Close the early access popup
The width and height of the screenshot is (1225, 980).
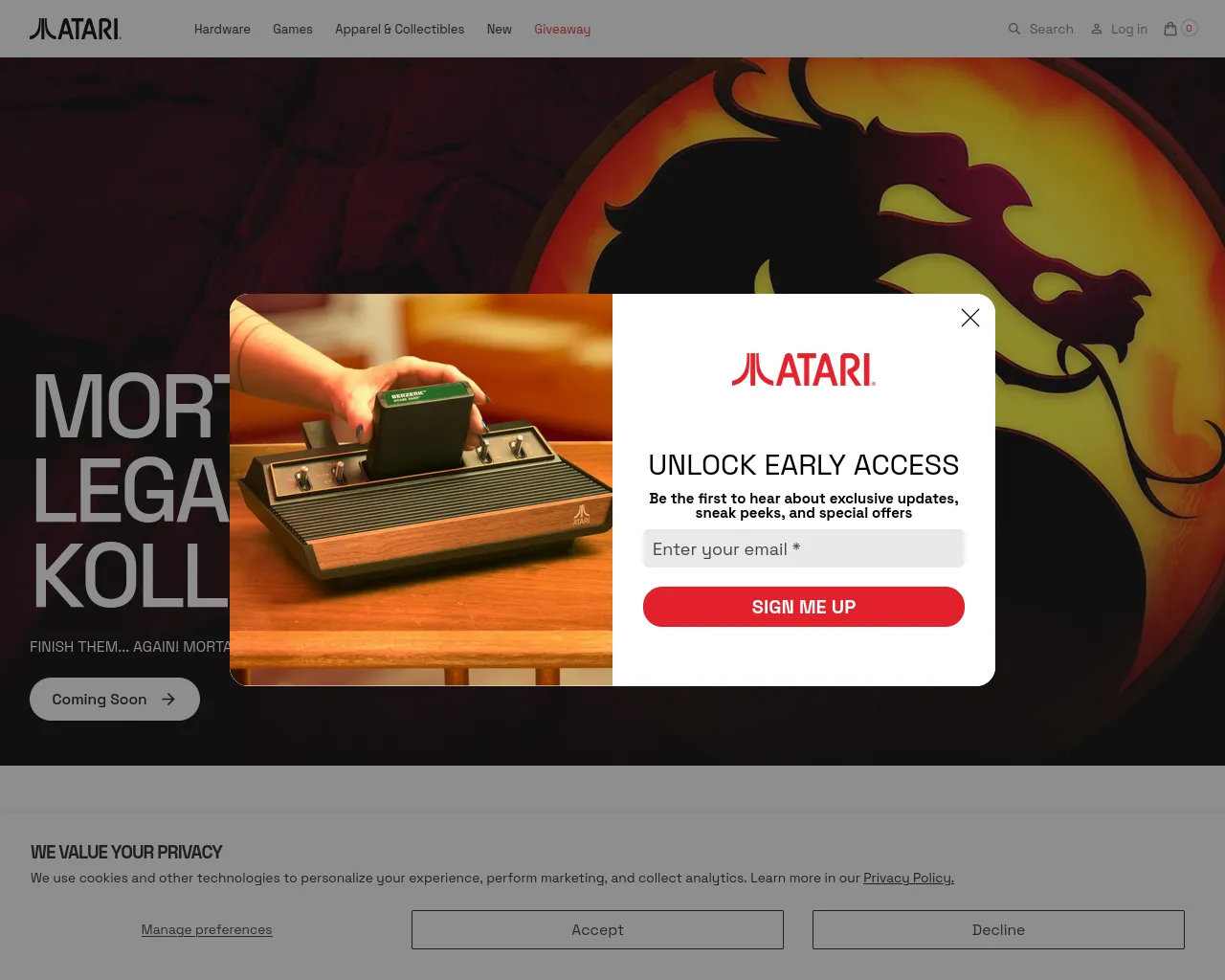[x=970, y=318]
